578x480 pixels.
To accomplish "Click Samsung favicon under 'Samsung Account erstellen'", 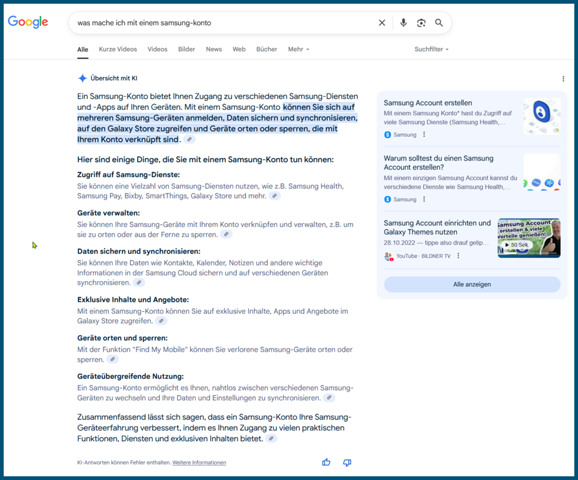I will tap(387, 135).
